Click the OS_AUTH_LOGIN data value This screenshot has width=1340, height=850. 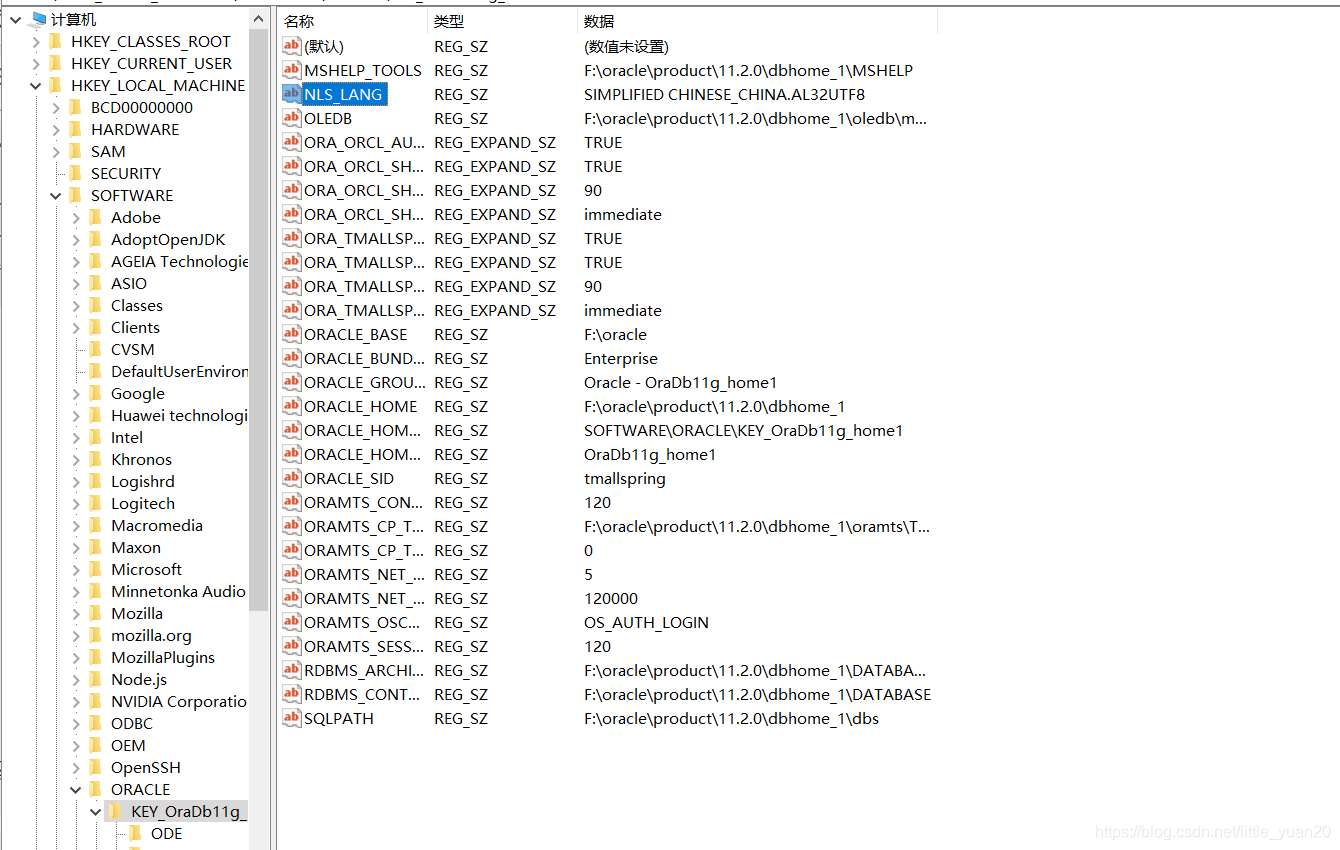[x=646, y=622]
